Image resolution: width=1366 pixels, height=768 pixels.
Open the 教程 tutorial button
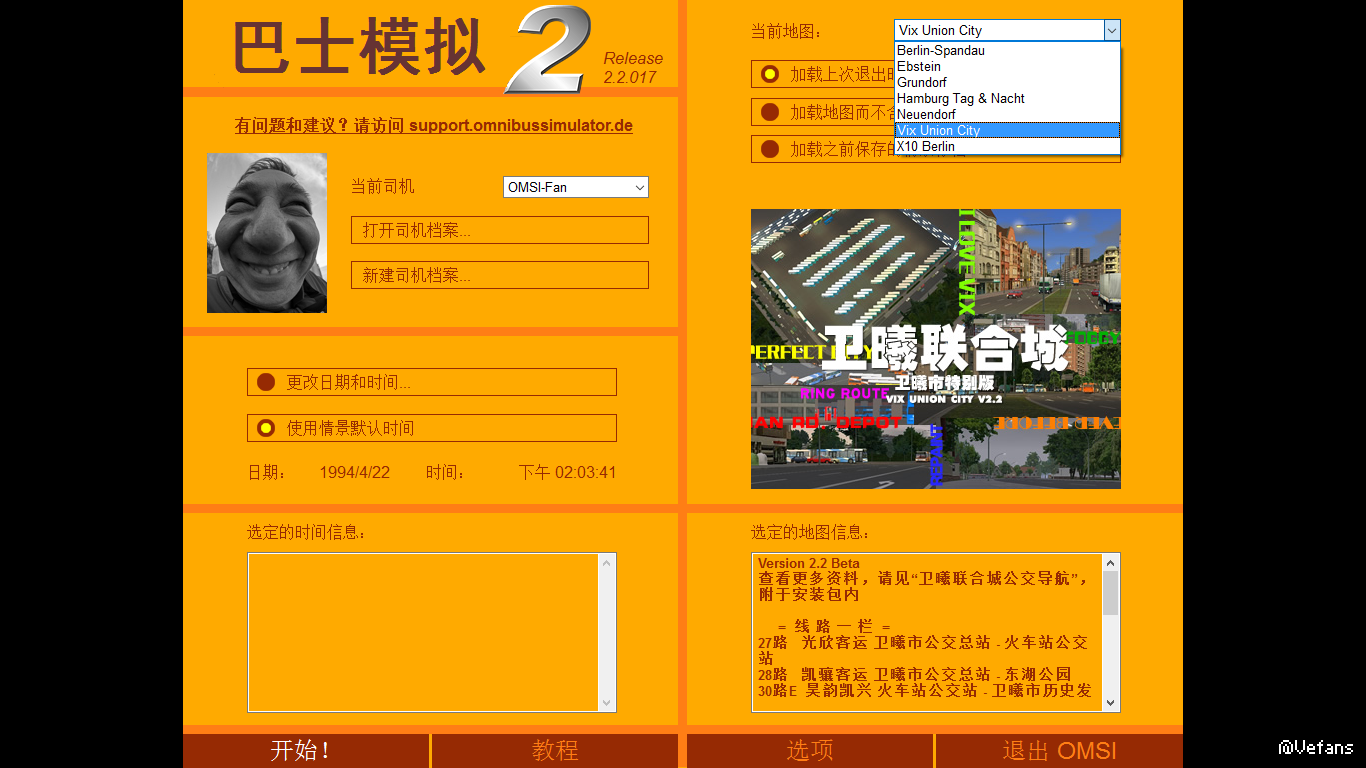pyautogui.click(x=555, y=751)
